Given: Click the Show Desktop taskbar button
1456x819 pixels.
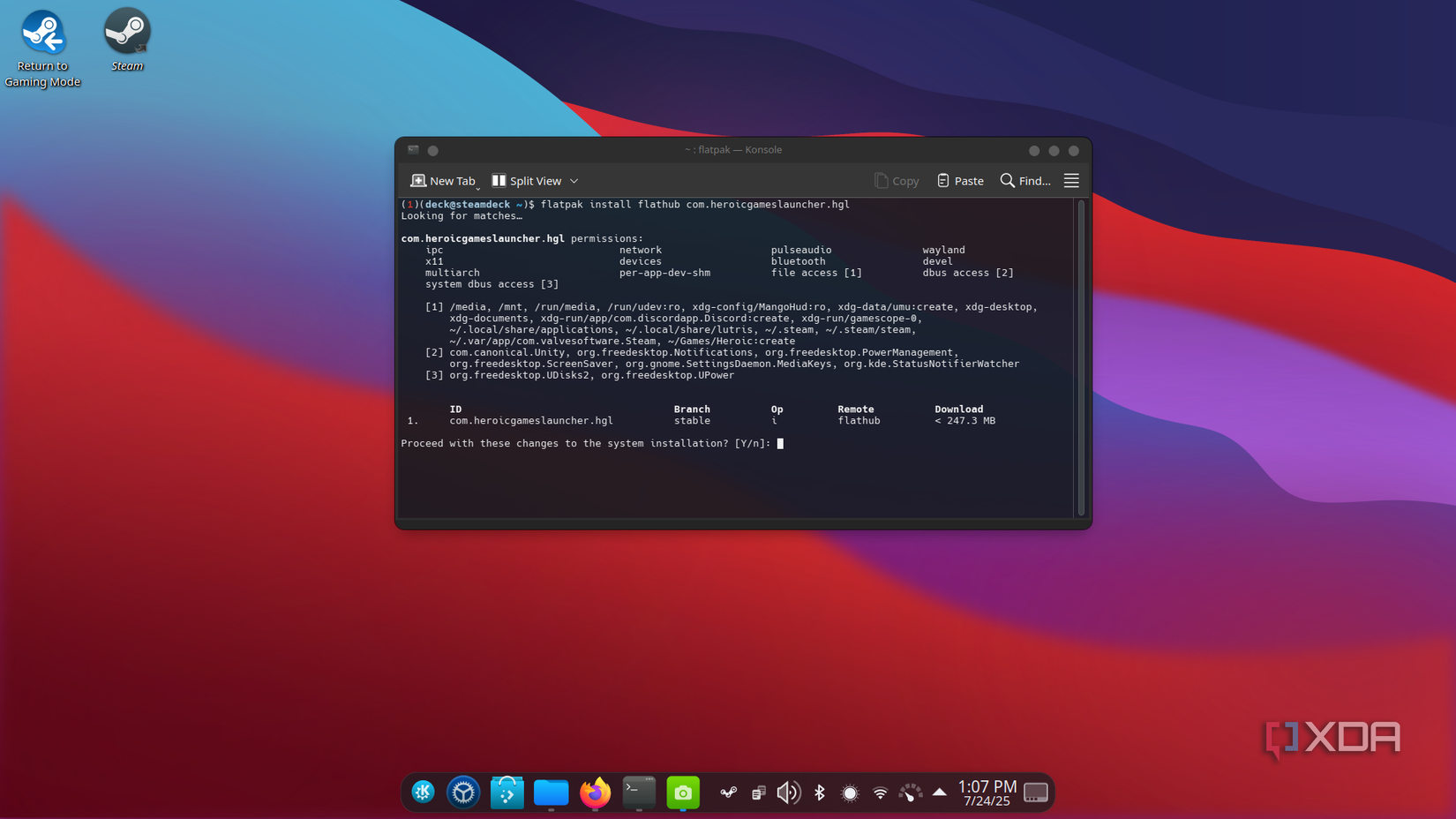Looking at the screenshot, I should coord(1036,793).
